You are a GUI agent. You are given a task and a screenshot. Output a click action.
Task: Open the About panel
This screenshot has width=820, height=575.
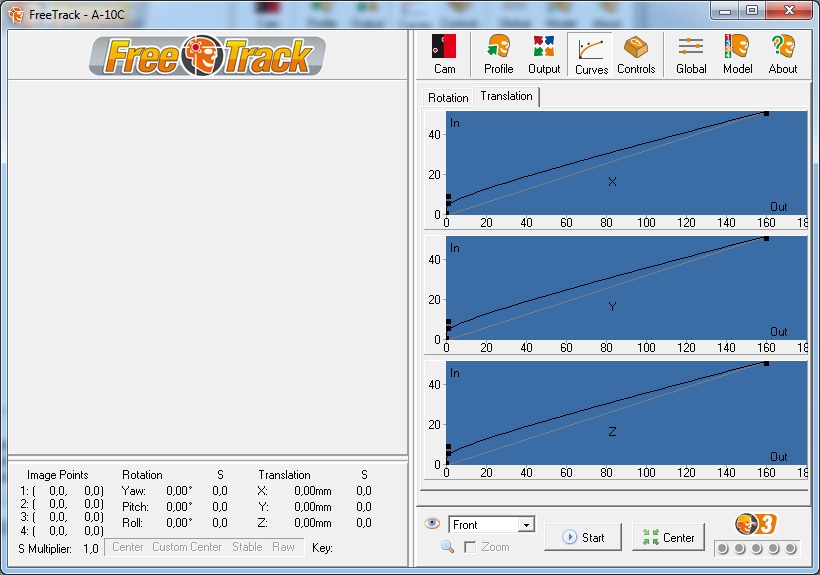(783, 54)
